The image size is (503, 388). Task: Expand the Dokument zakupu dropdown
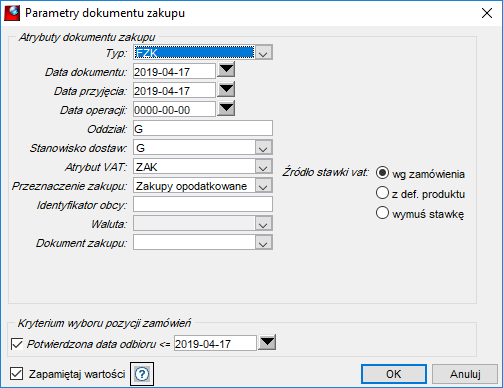(263, 243)
